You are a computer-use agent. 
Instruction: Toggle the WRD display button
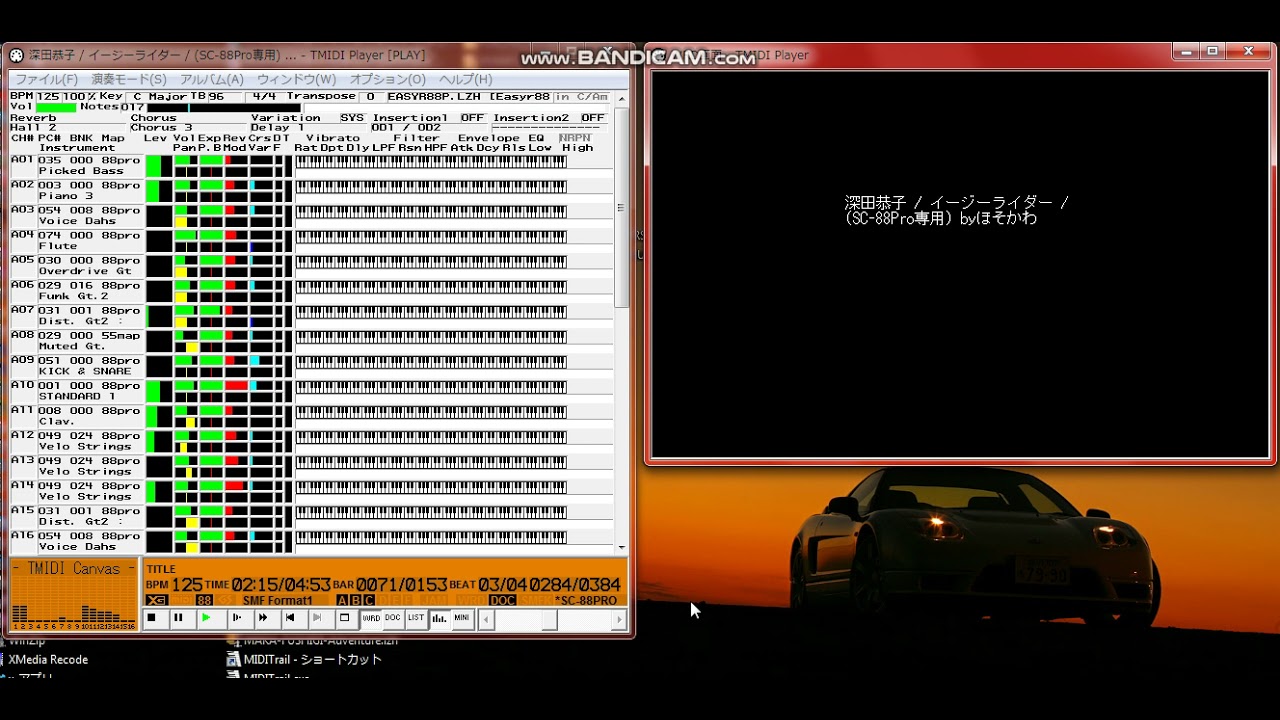point(371,618)
